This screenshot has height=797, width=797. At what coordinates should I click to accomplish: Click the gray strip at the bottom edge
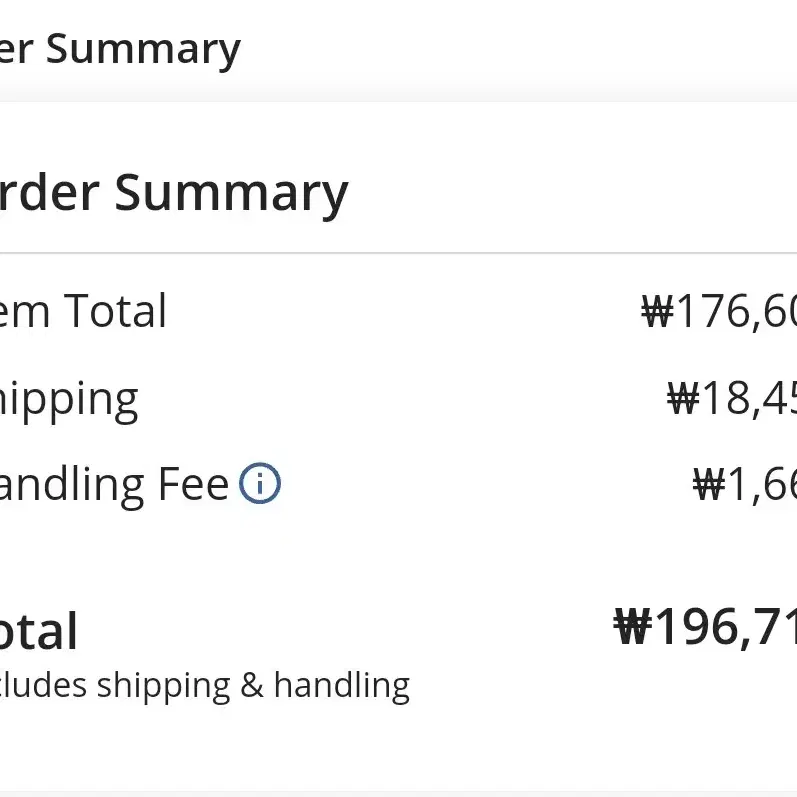click(398, 793)
